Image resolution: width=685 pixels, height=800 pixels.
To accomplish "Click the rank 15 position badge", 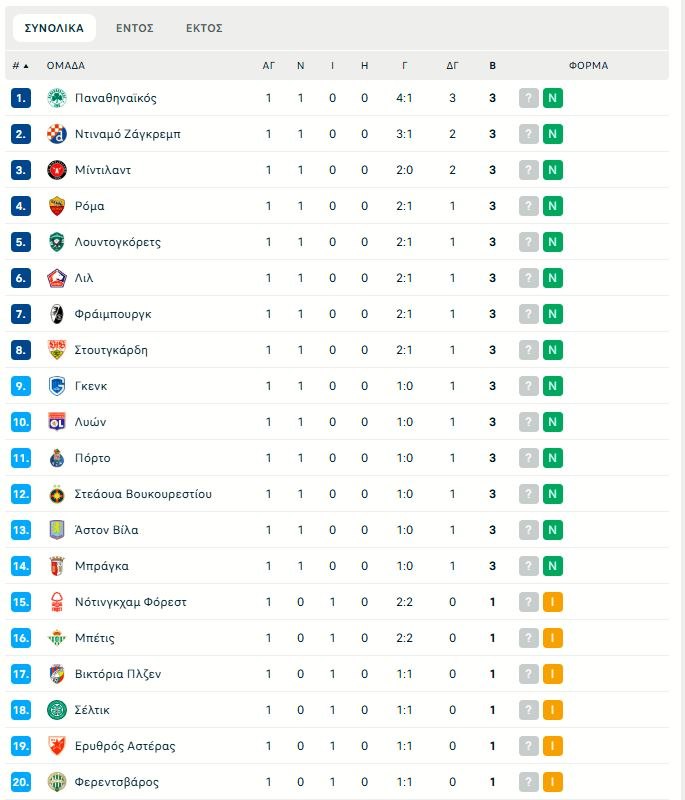I will [x=22, y=602].
